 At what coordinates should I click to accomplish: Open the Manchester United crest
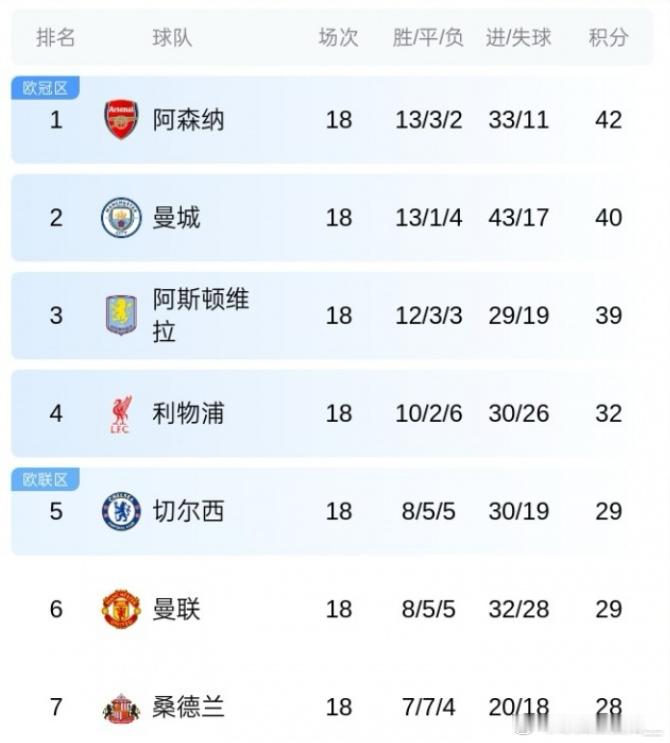pos(121,609)
